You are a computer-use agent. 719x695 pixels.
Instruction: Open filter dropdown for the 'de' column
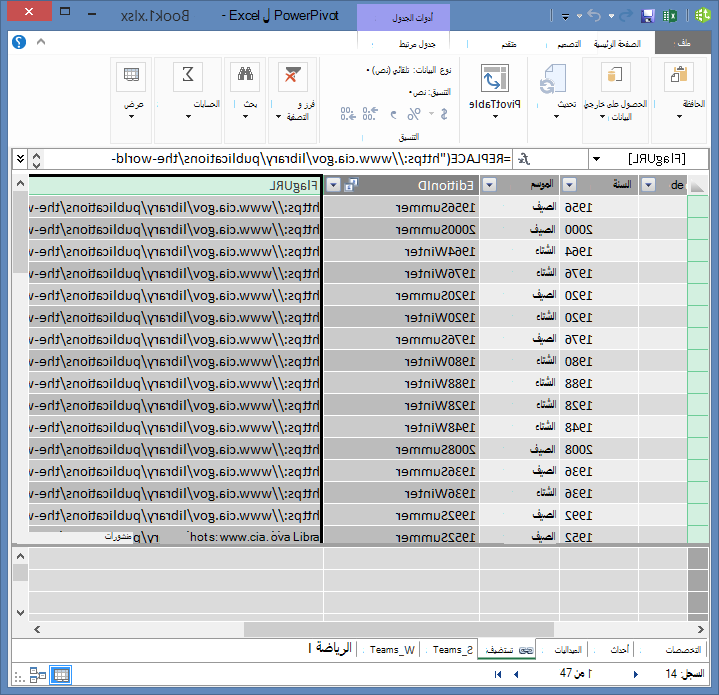pyautogui.click(x=648, y=185)
